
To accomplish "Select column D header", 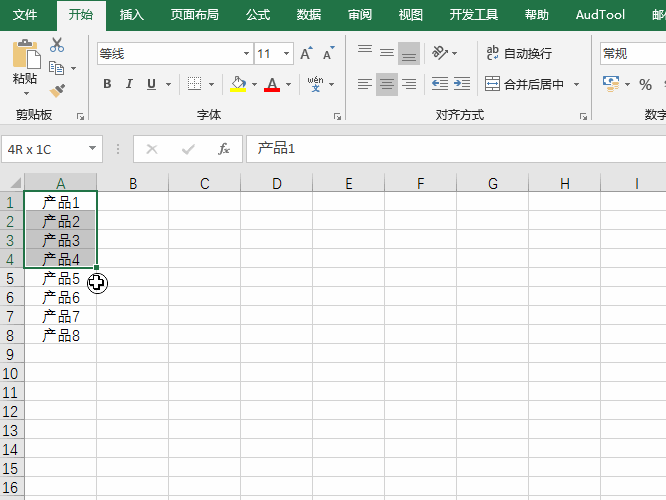I will [x=277, y=183].
